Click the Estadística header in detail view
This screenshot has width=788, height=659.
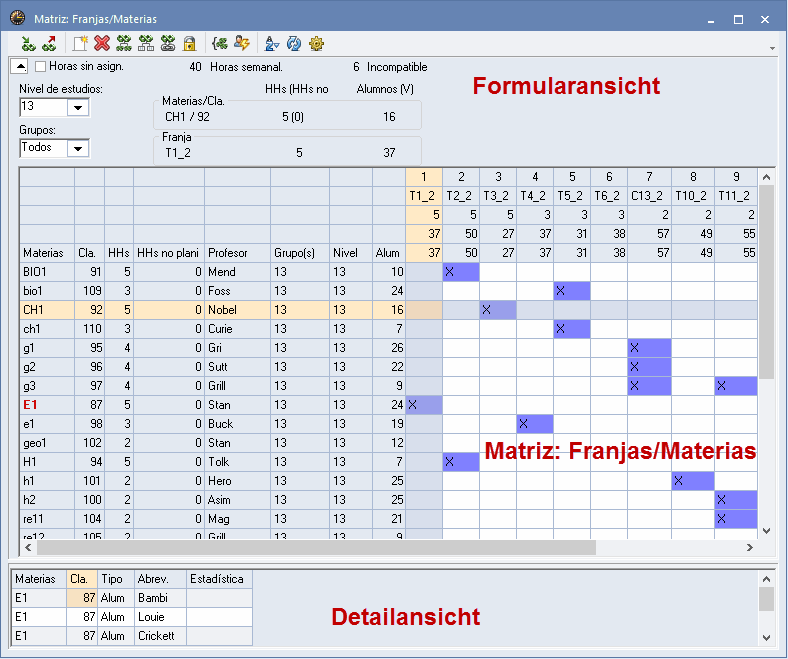click(219, 579)
